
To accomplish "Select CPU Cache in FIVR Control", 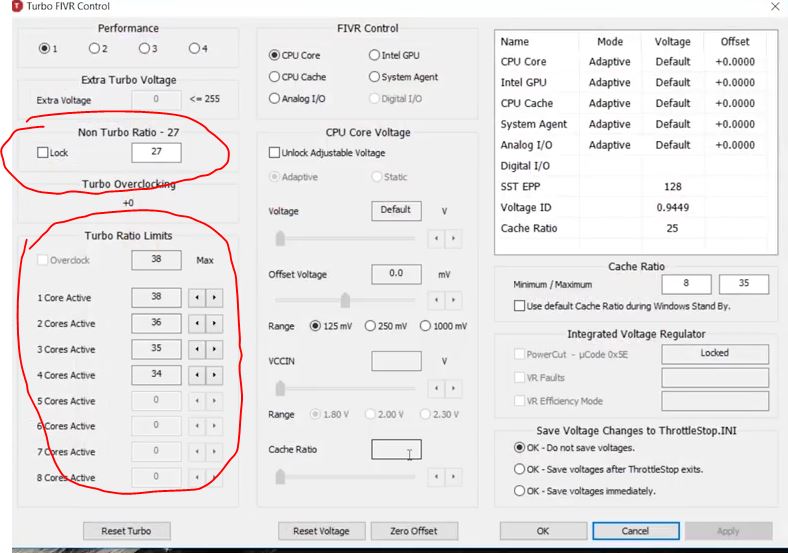I will (x=274, y=76).
